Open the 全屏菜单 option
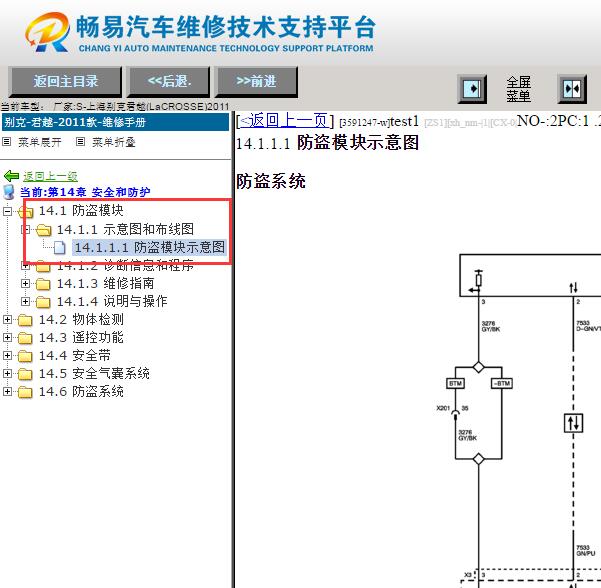This screenshot has width=601, height=588. (x=518, y=89)
